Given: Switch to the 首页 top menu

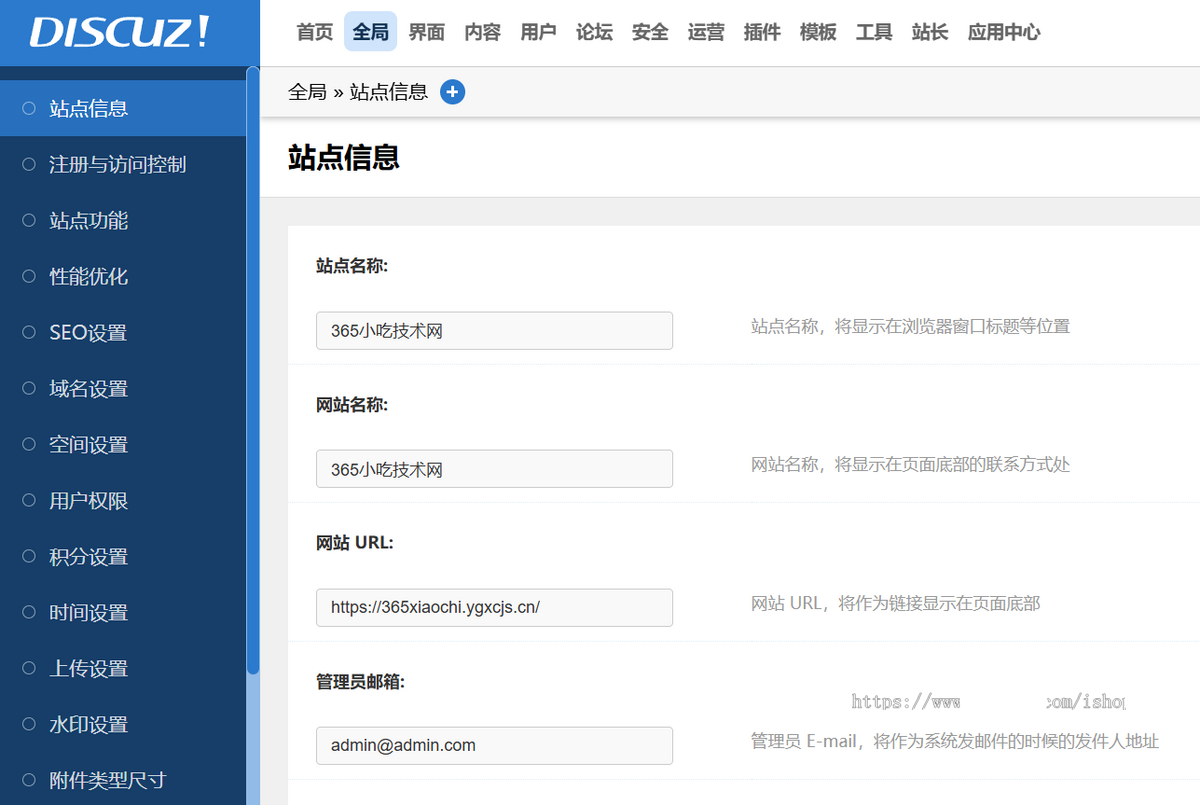Looking at the screenshot, I should pos(315,32).
